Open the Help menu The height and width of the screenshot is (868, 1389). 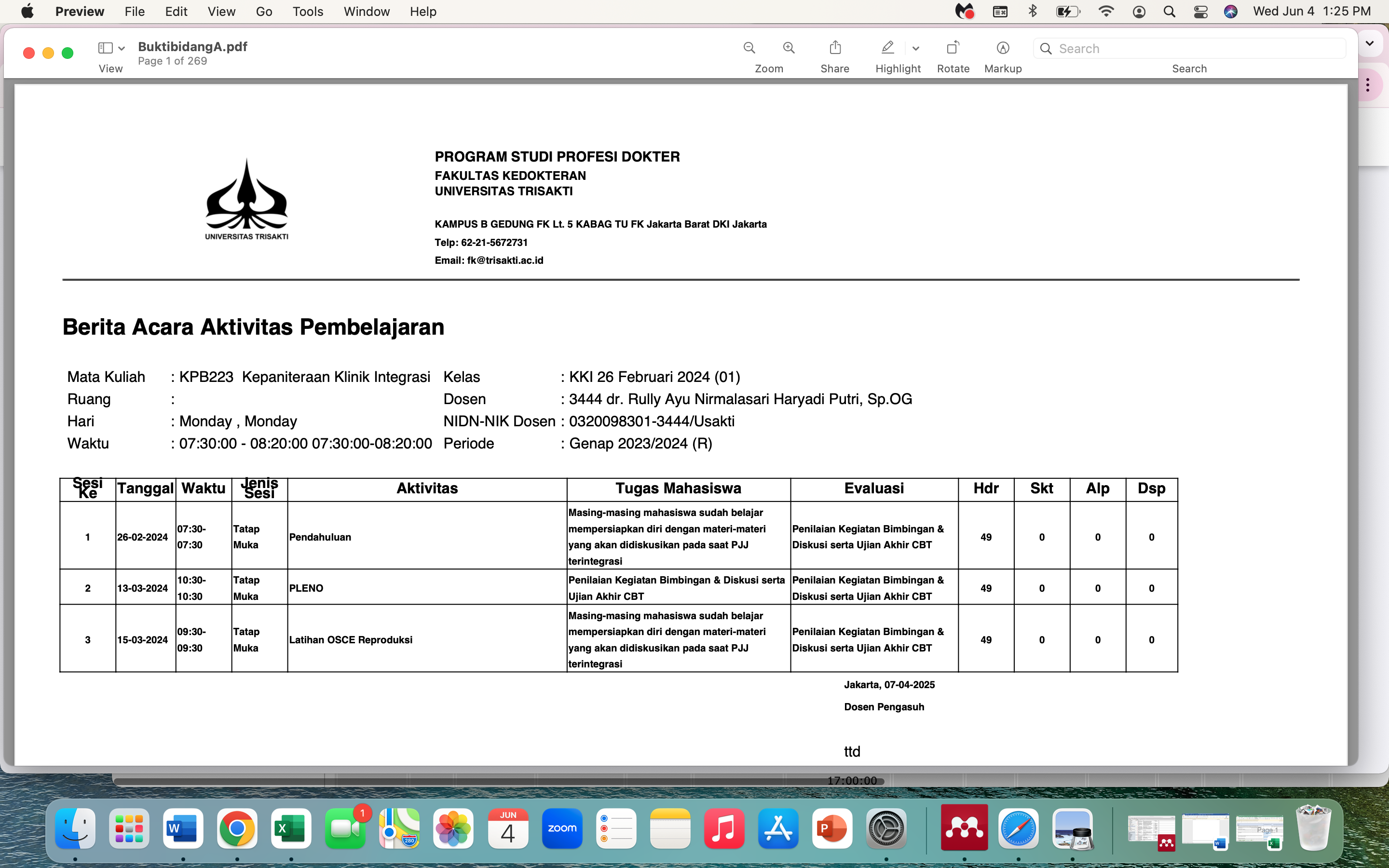423,12
